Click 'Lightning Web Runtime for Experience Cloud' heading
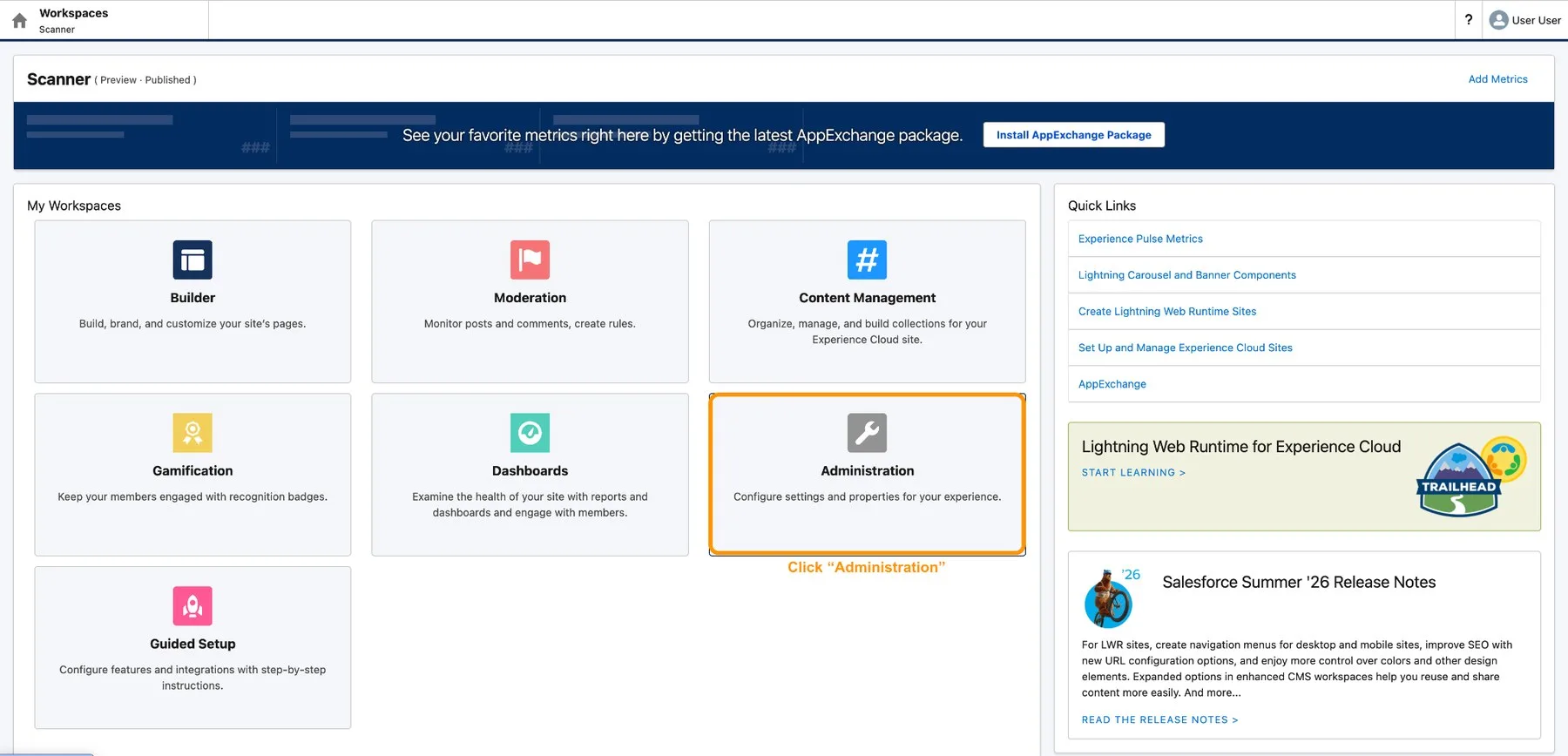This screenshot has height=756, width=1568. point(1241,447)
